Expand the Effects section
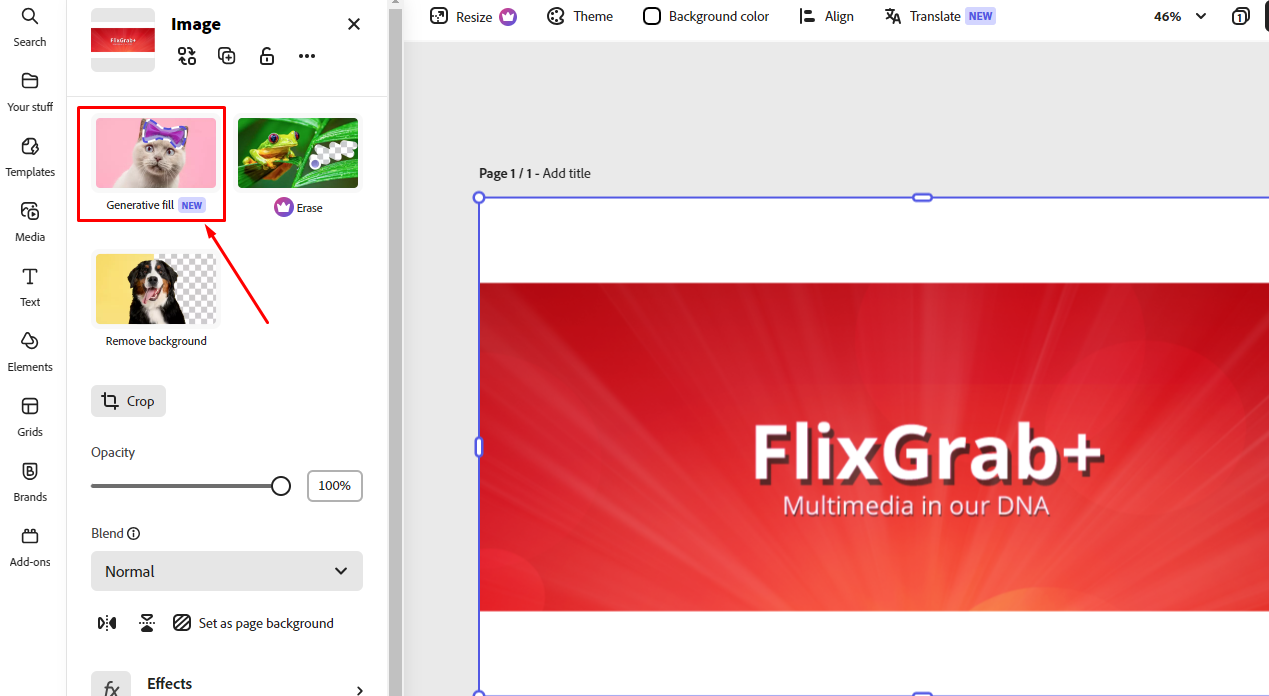This screenshot has height=696, width=1269. pos(360,690)
